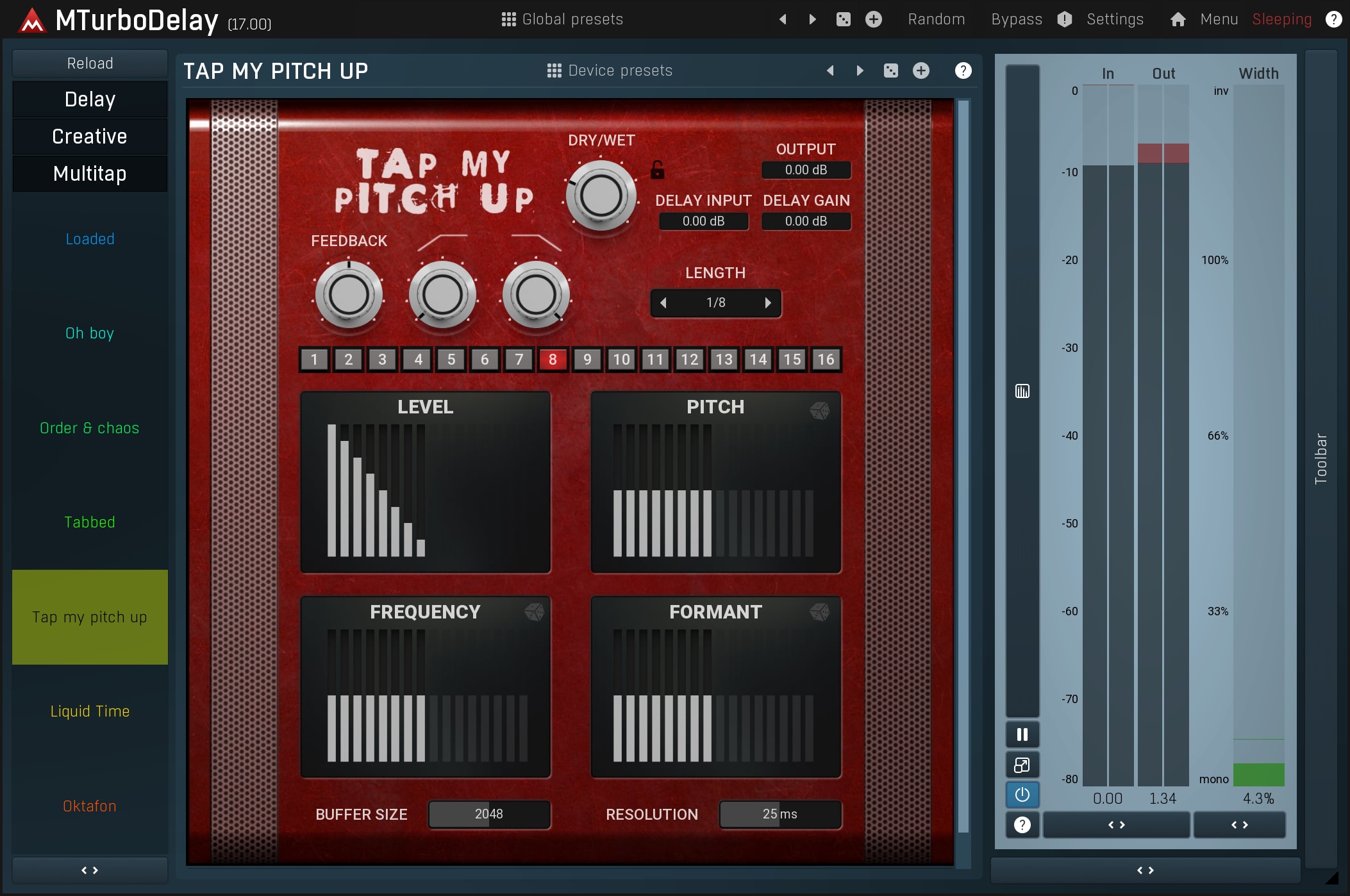Image resolution: width=1350 pixels, height=896 pixels.
Task: Click Random to randomize settings
Action: pyautogui.click(x=937, y=19)
